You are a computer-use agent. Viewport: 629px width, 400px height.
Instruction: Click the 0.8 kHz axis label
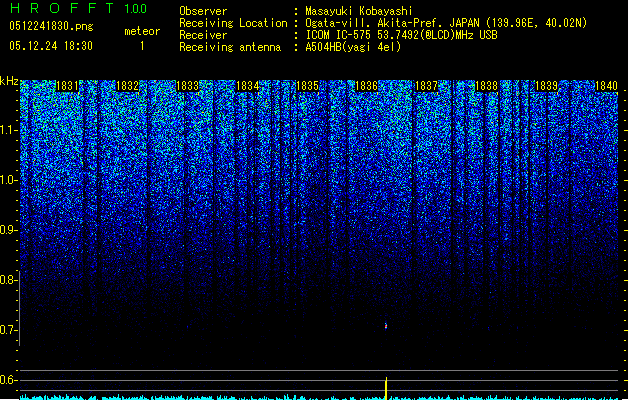tap(9, 280)
